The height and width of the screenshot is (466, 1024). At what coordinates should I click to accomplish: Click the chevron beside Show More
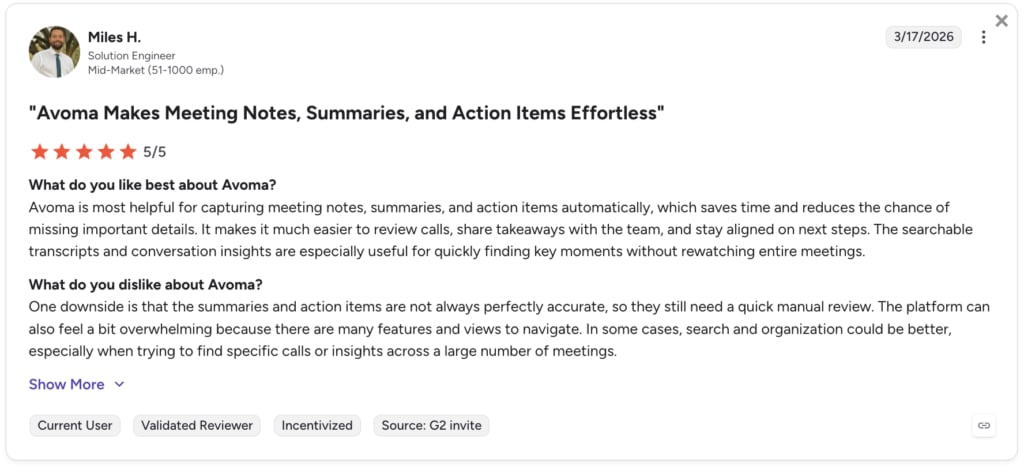pyautogui.click(x=119, y=384)
